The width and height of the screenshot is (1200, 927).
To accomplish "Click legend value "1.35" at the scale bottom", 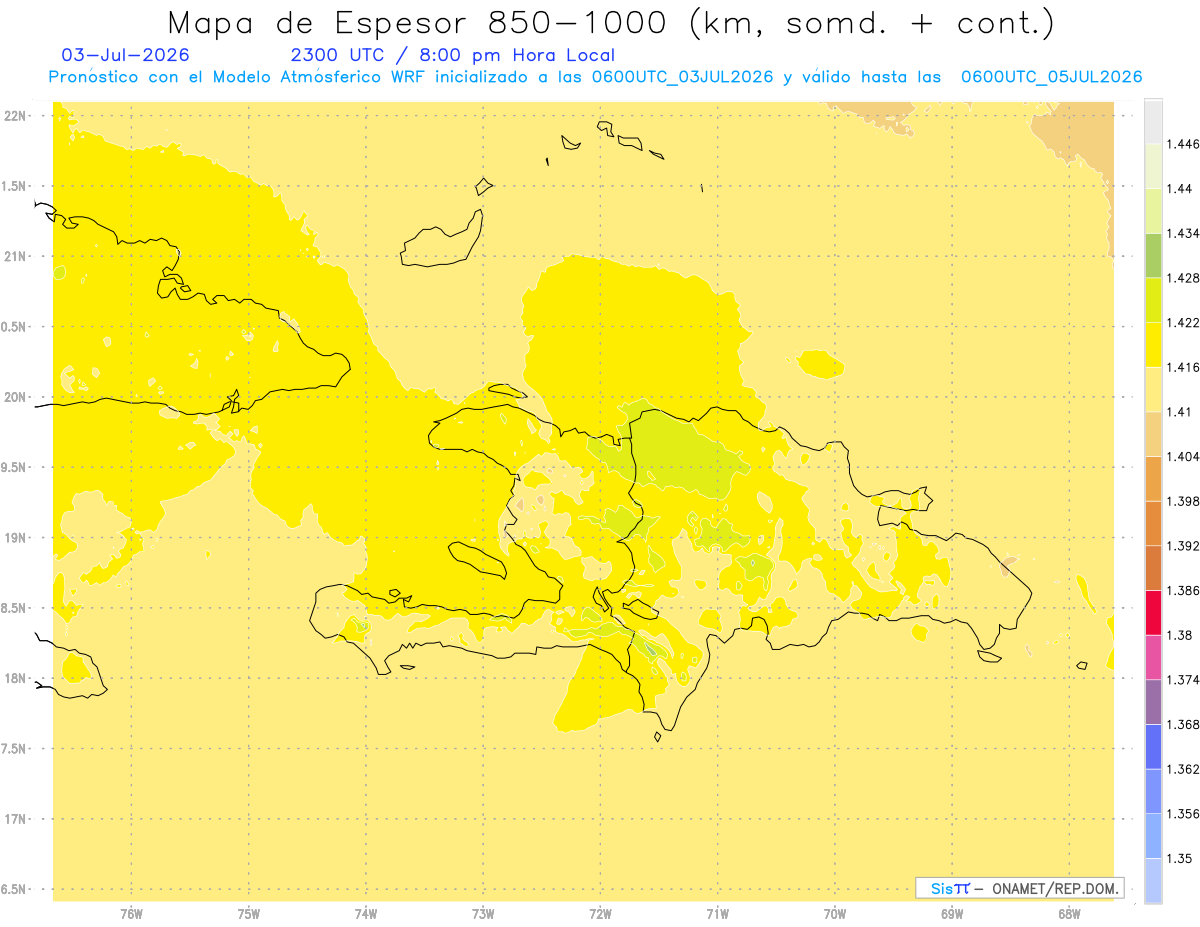I will click(x=1179, y=858).
